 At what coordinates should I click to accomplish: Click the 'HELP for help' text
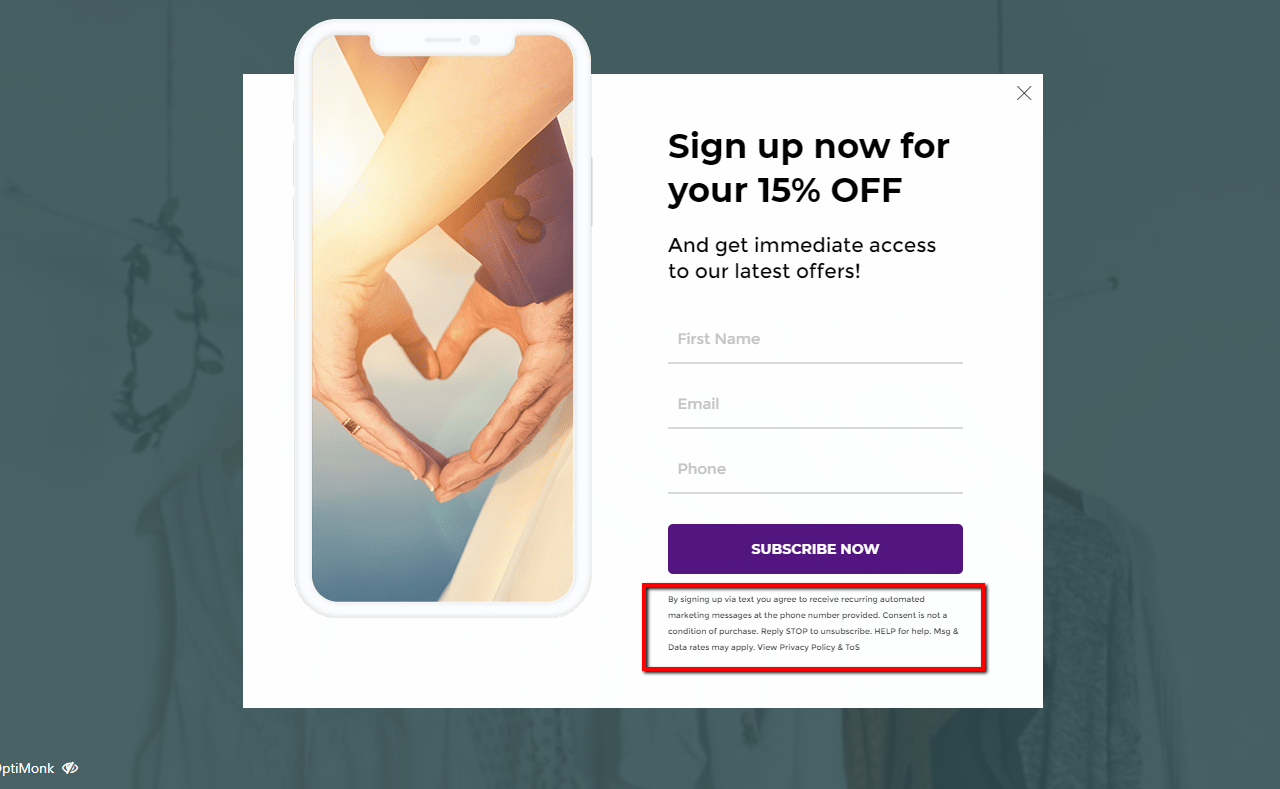point(903,631)
